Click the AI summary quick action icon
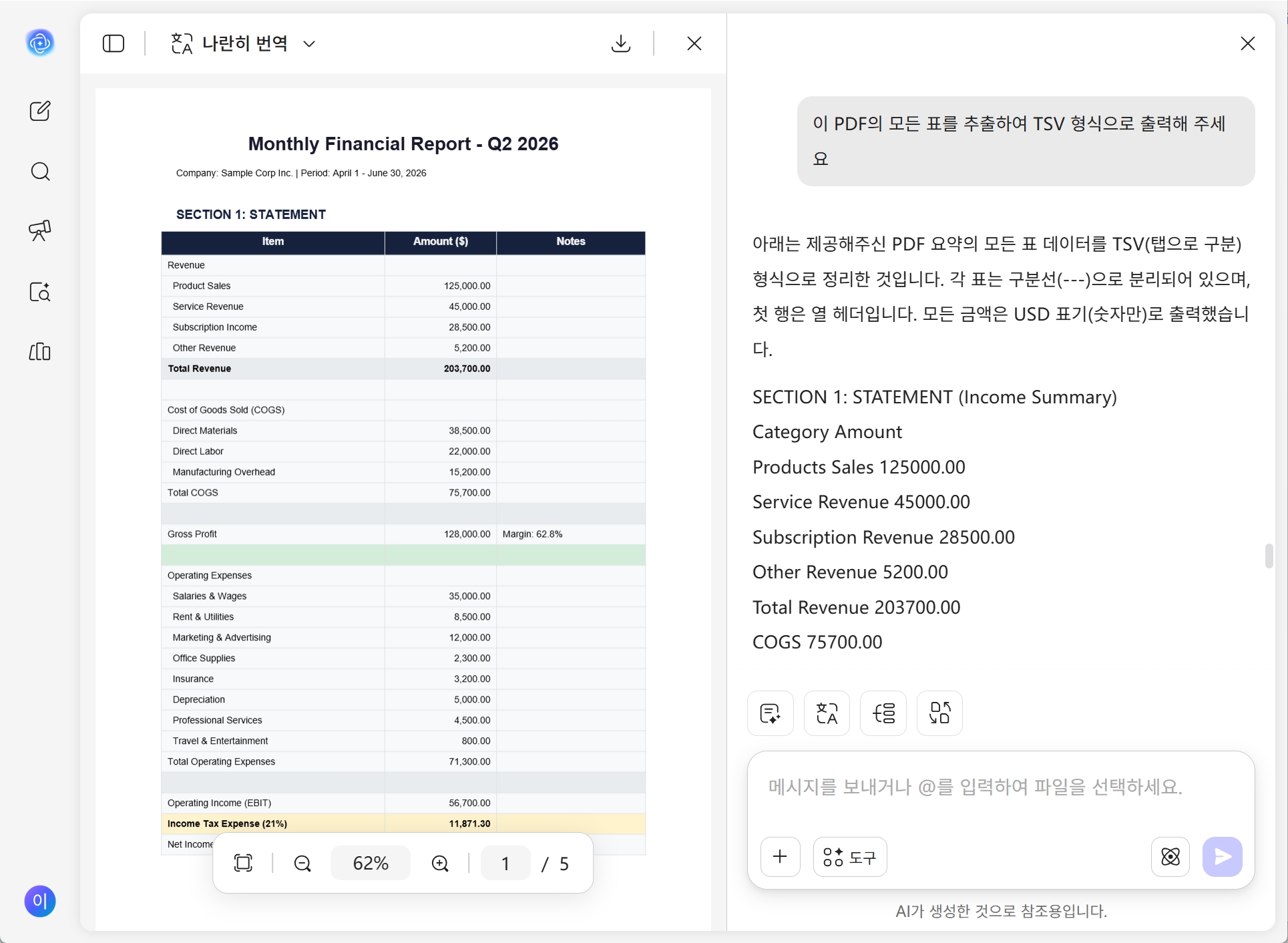 coord(770,713)
